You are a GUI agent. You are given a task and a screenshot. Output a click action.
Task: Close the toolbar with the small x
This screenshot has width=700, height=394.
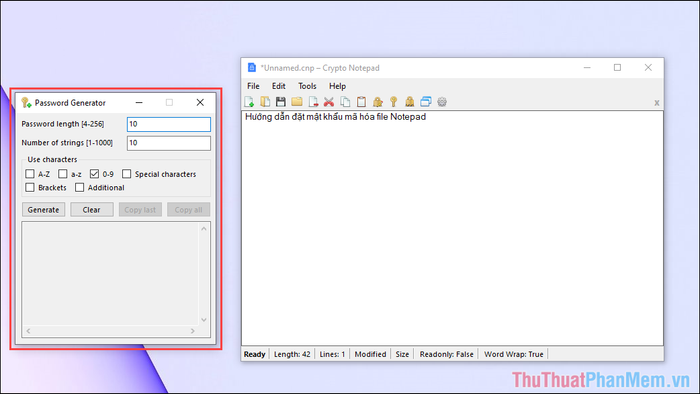pyautogui.click(x=657, y=103)
